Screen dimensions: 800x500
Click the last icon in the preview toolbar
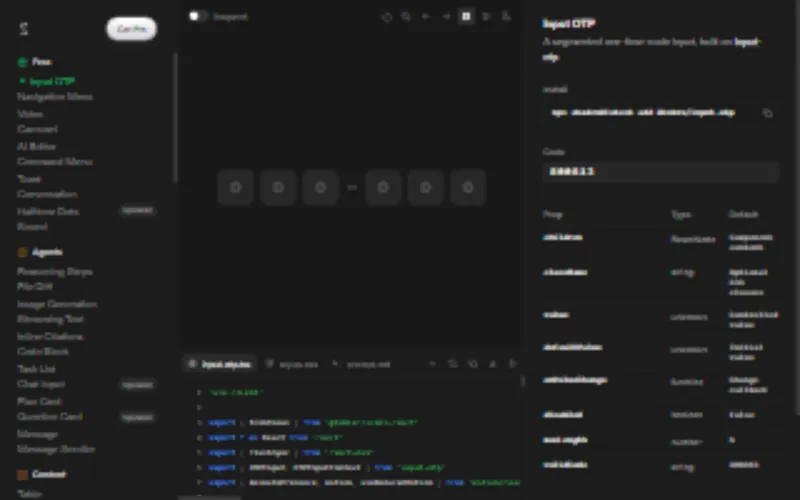[506, 16]
